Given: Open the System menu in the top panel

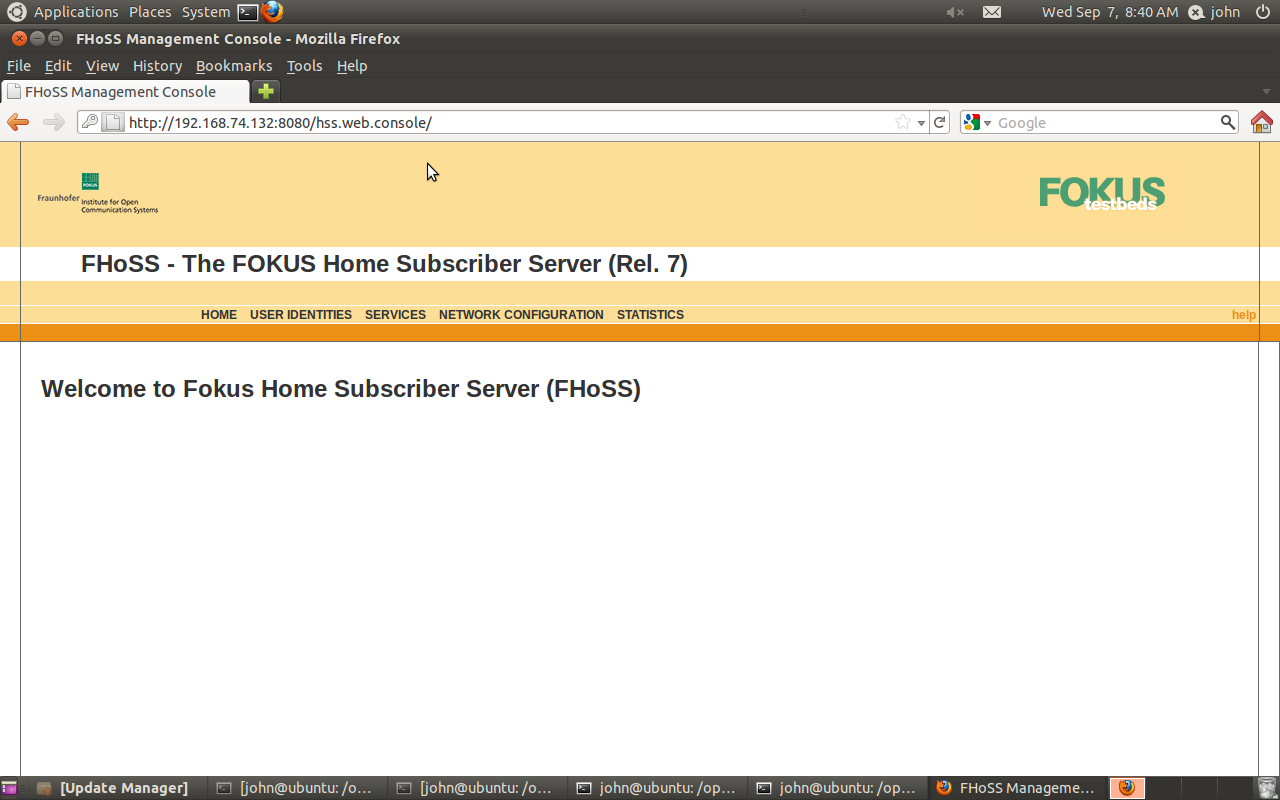Looking at the screenshot, I should [x=206, y=12].
